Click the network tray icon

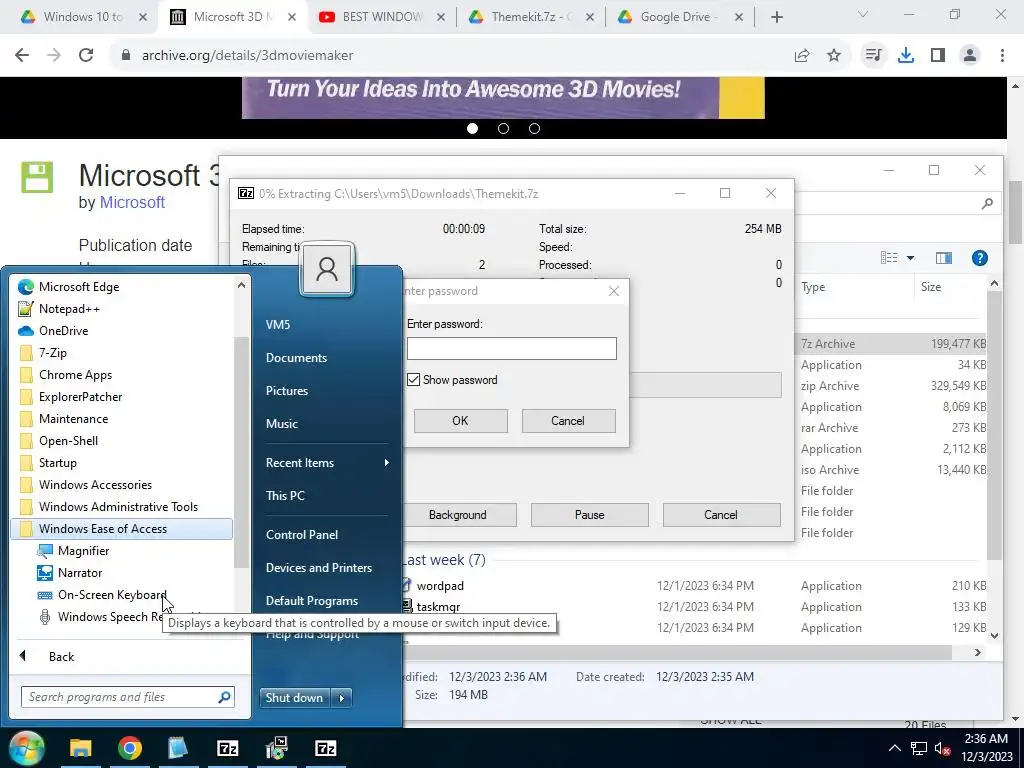919,748
